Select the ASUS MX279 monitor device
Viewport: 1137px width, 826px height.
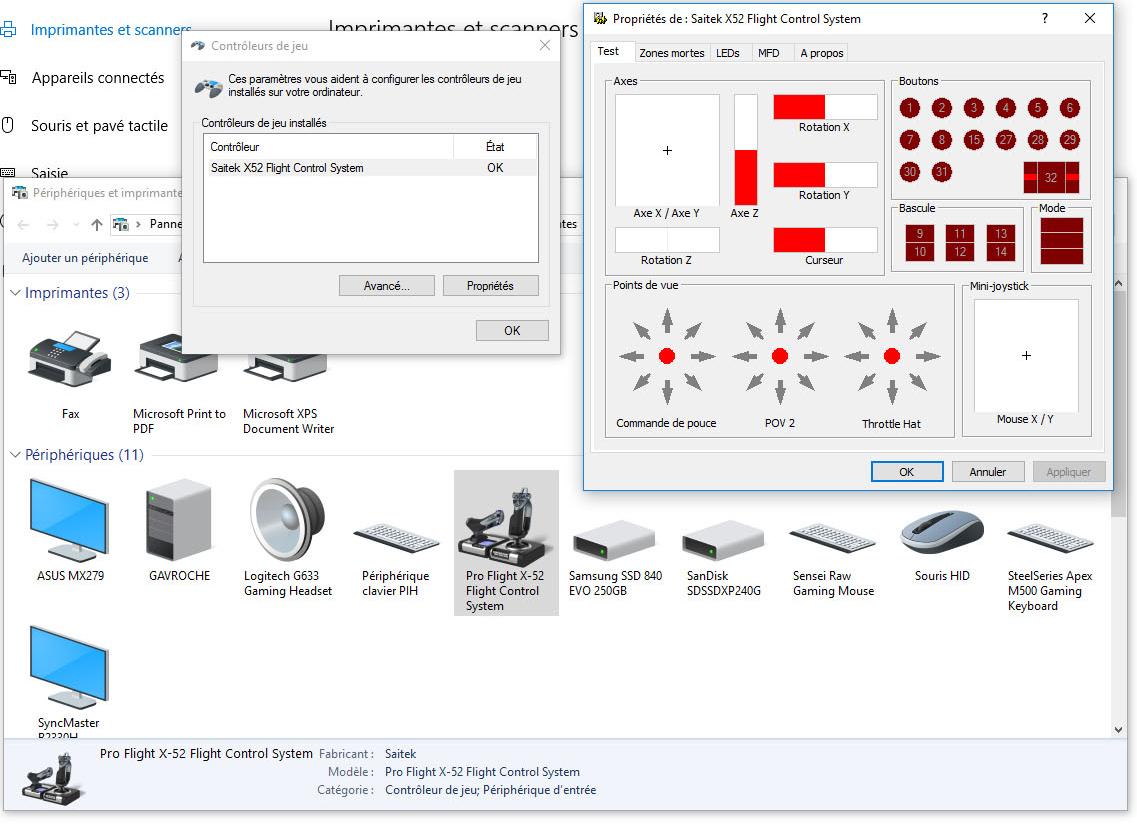70,530
